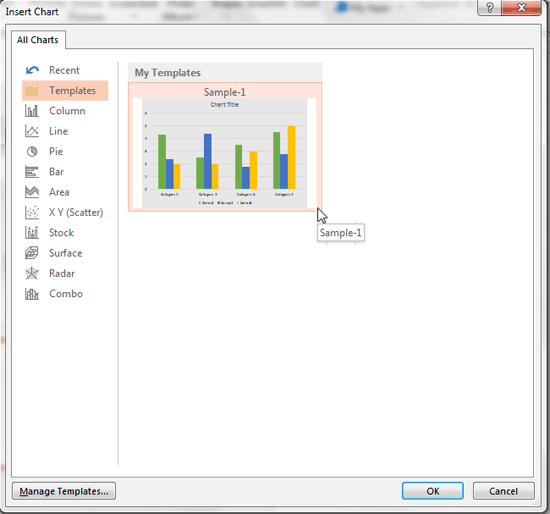Choose the Templates category label
Screen dimensions: 550x514
coord(72,91)
